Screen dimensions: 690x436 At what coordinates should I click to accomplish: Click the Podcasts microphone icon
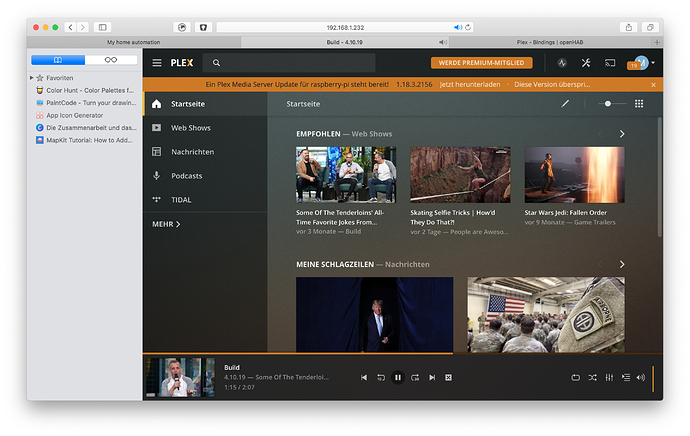point(157,176)
